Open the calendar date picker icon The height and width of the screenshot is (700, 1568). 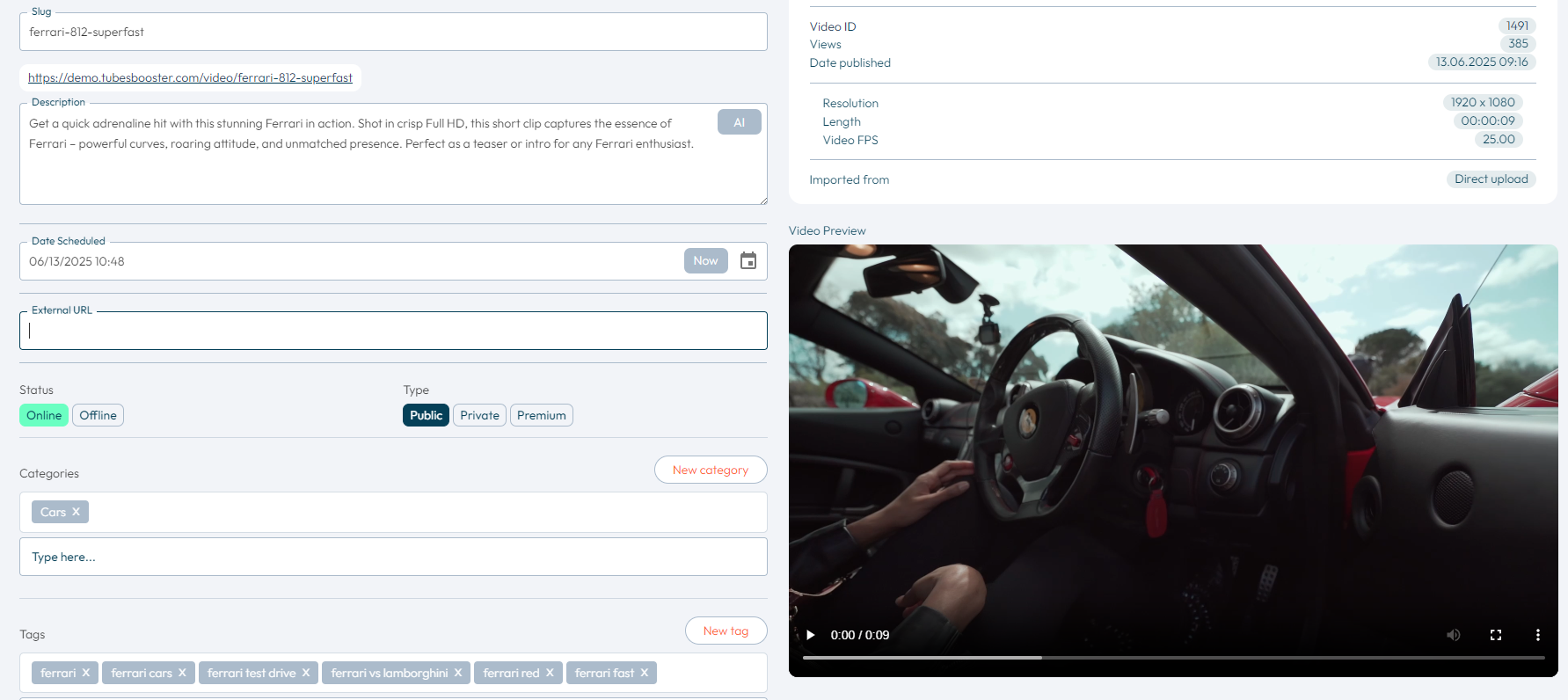click(748, 261)
